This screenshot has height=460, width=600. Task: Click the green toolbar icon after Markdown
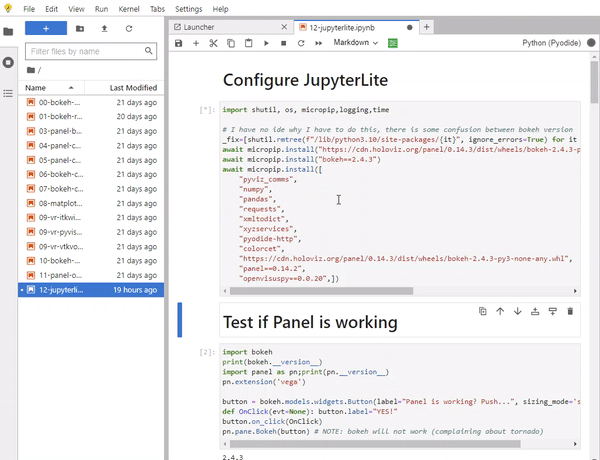pos(393,43)
